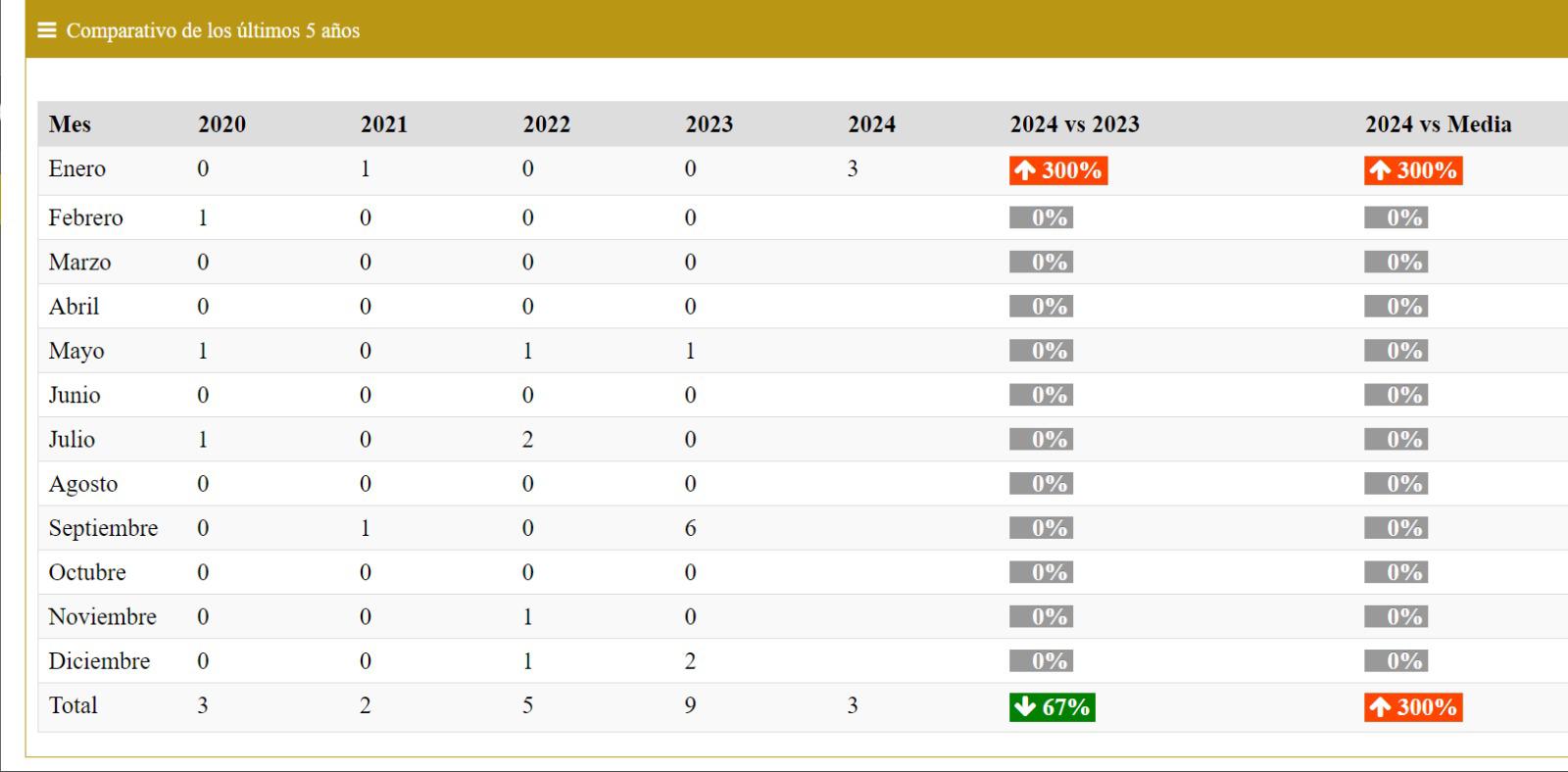Click the up arrow in Enero's 2024 vs 2023 badge
Image resolution: width=1568 pixels, height=772 pixels.
pyautogui.click(x=1025, y=170)
